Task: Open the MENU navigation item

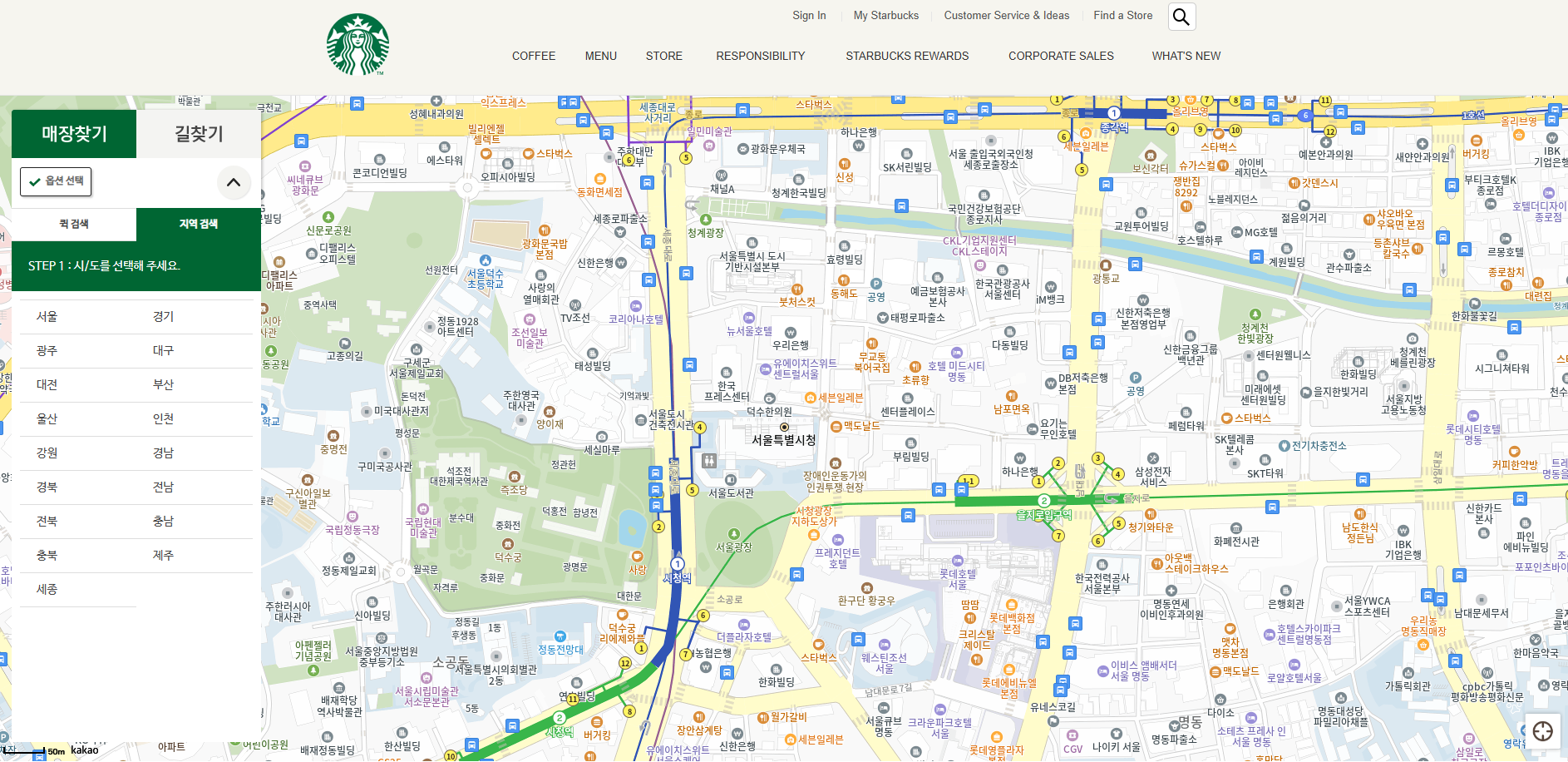Action: coord(601,56)
